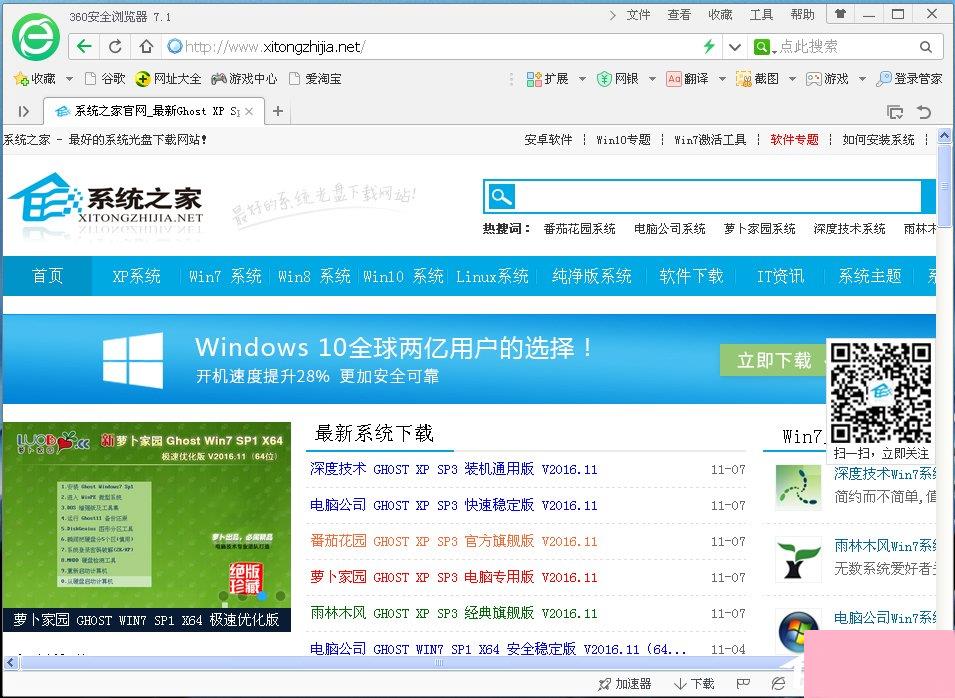
Task: Select 纯净版系统 in navigation bar
Action: [591, 276]
